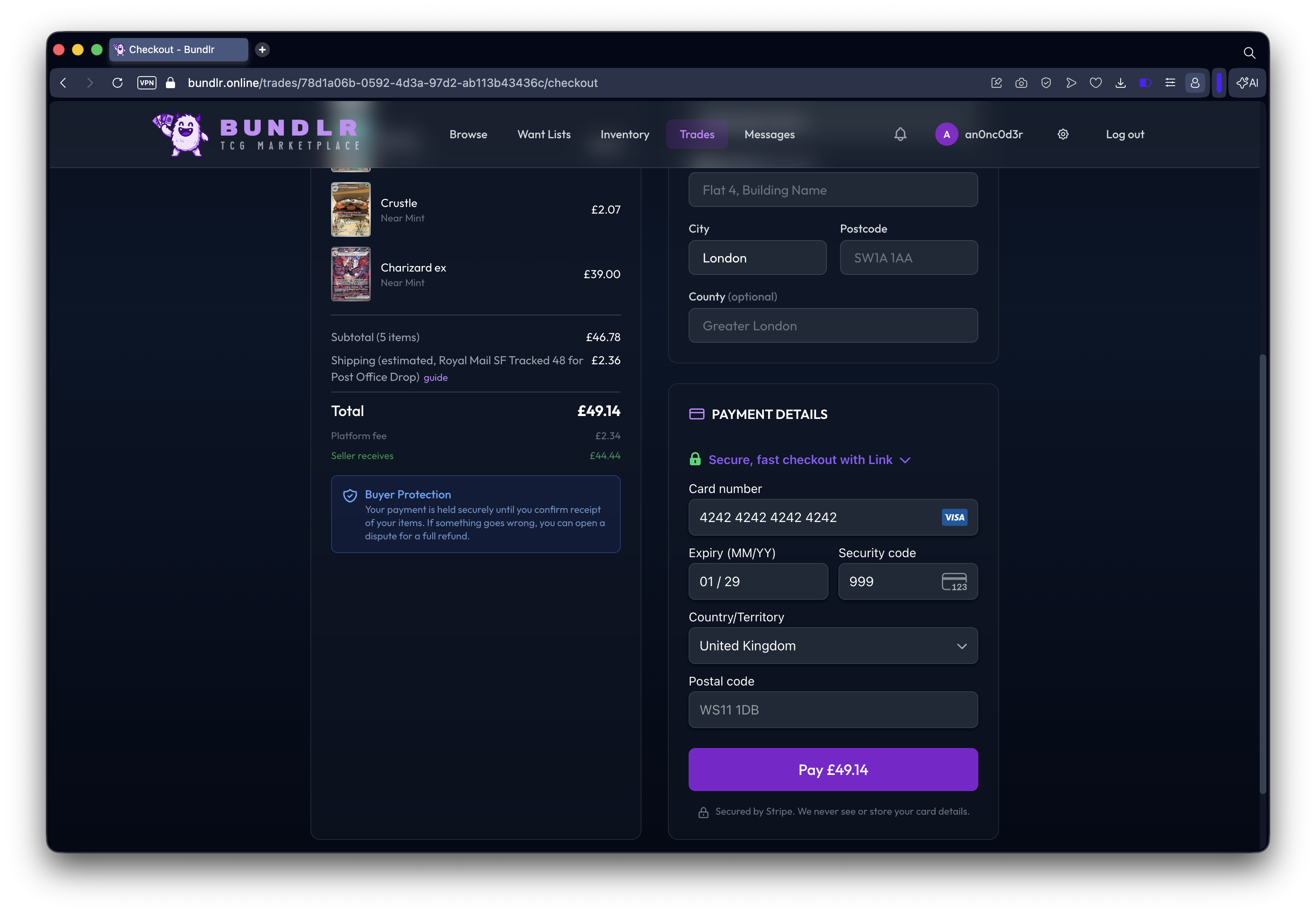Image resolution: width=1316 pixels, height=914 pixels.
Task: Take a snapshot with camera icon
Action: point(1021,82)
